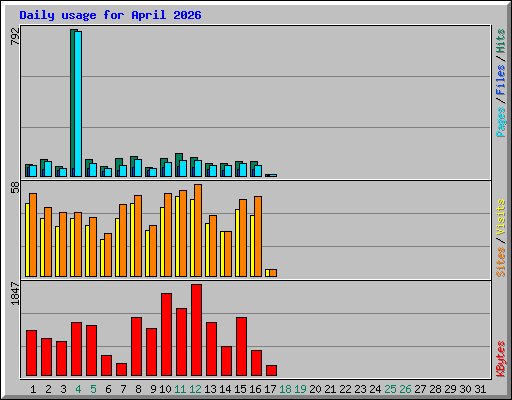Click day 31 on the date axis
This screenshot has width=512, height=400.
480,389
